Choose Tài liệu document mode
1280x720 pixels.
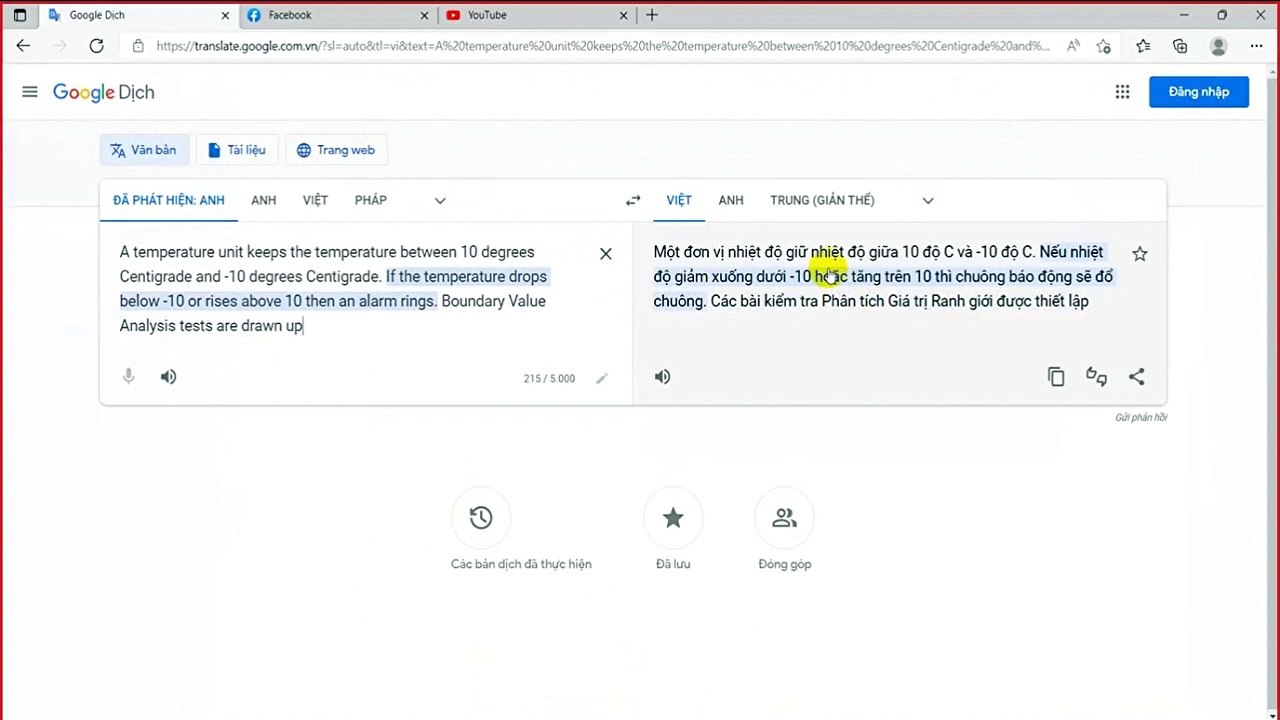(x=237, y=150)
